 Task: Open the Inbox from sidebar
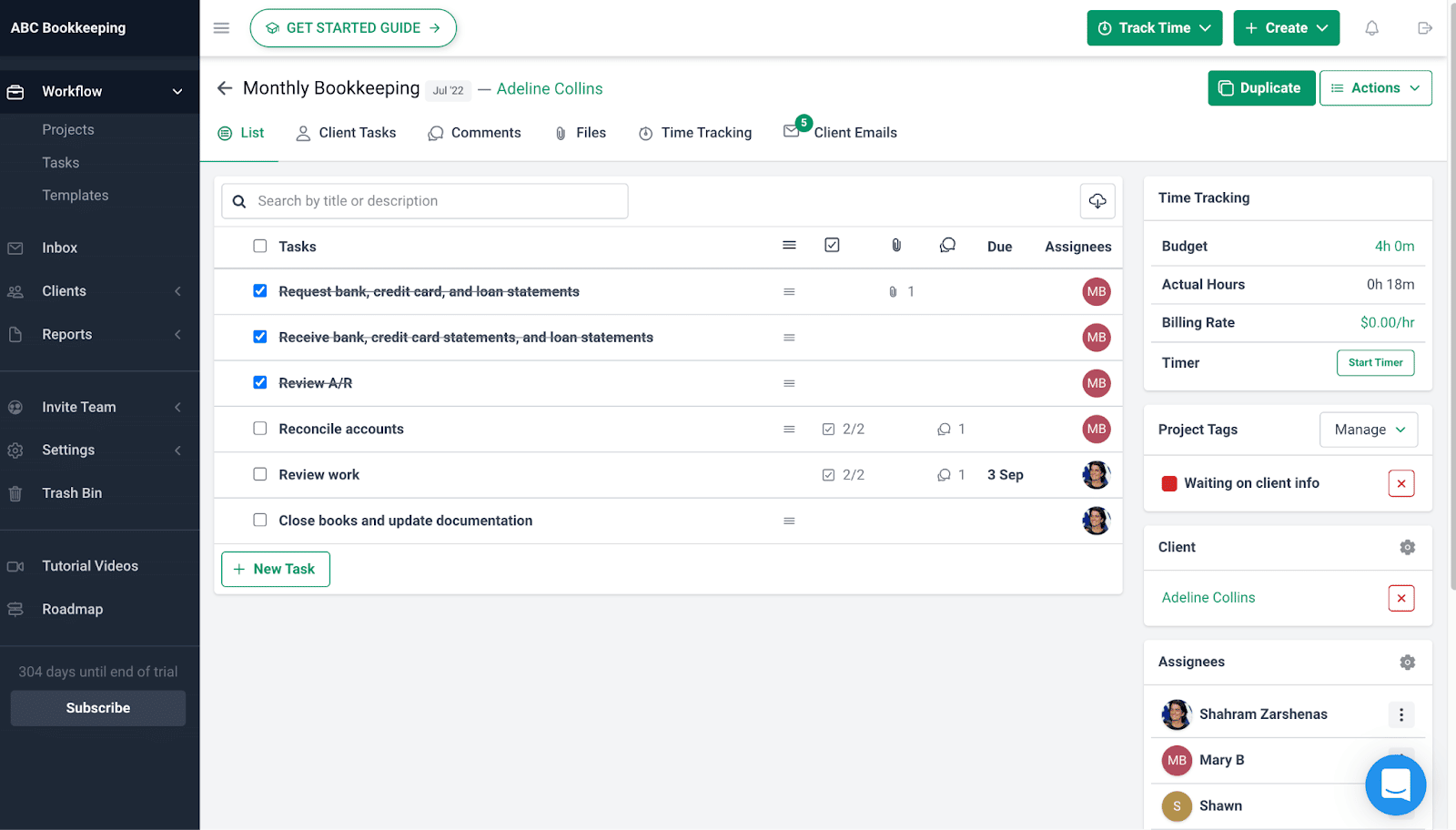pyautogui.click(x=59, y=248)
